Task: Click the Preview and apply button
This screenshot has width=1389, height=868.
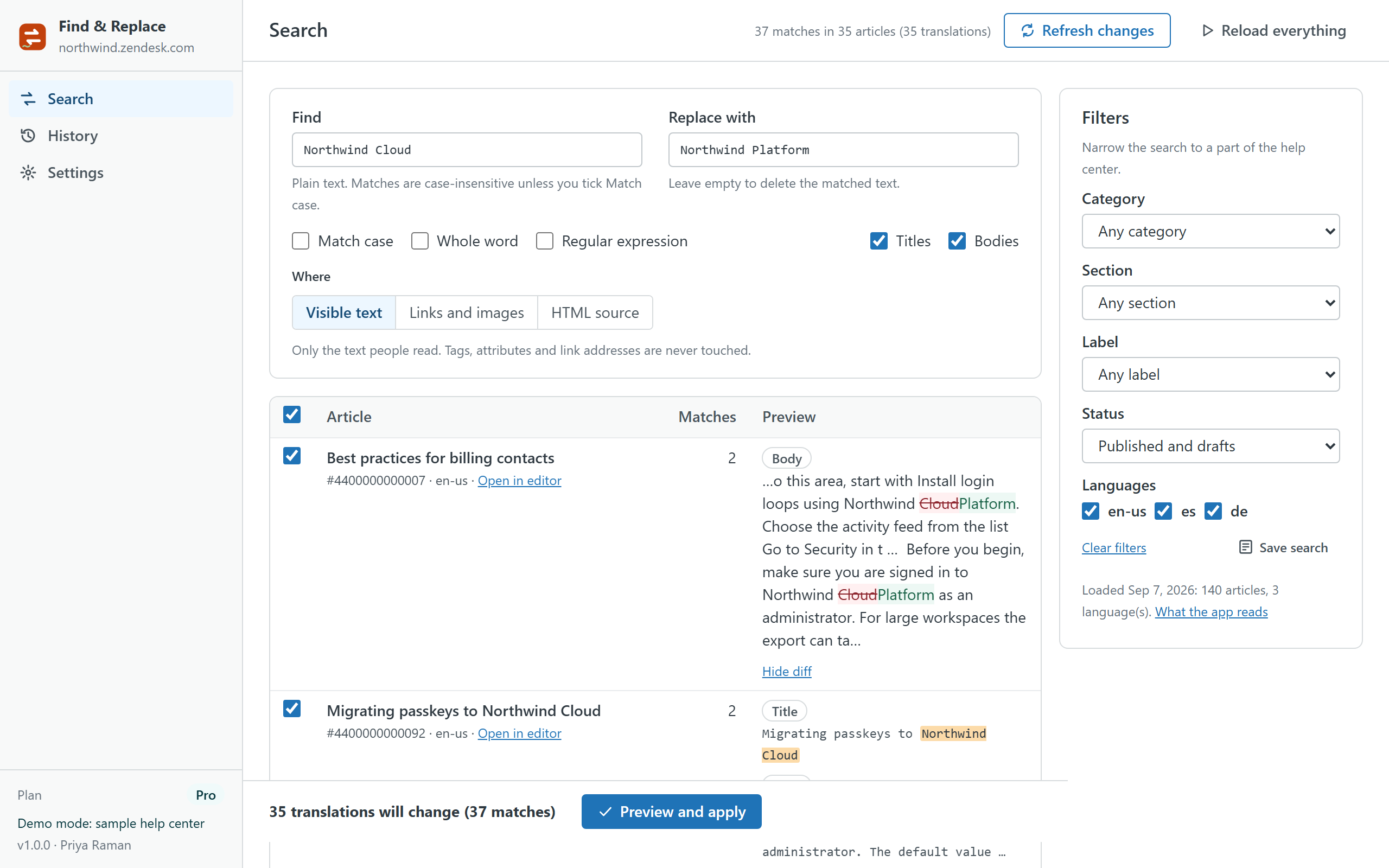Action: click(672, 811)
